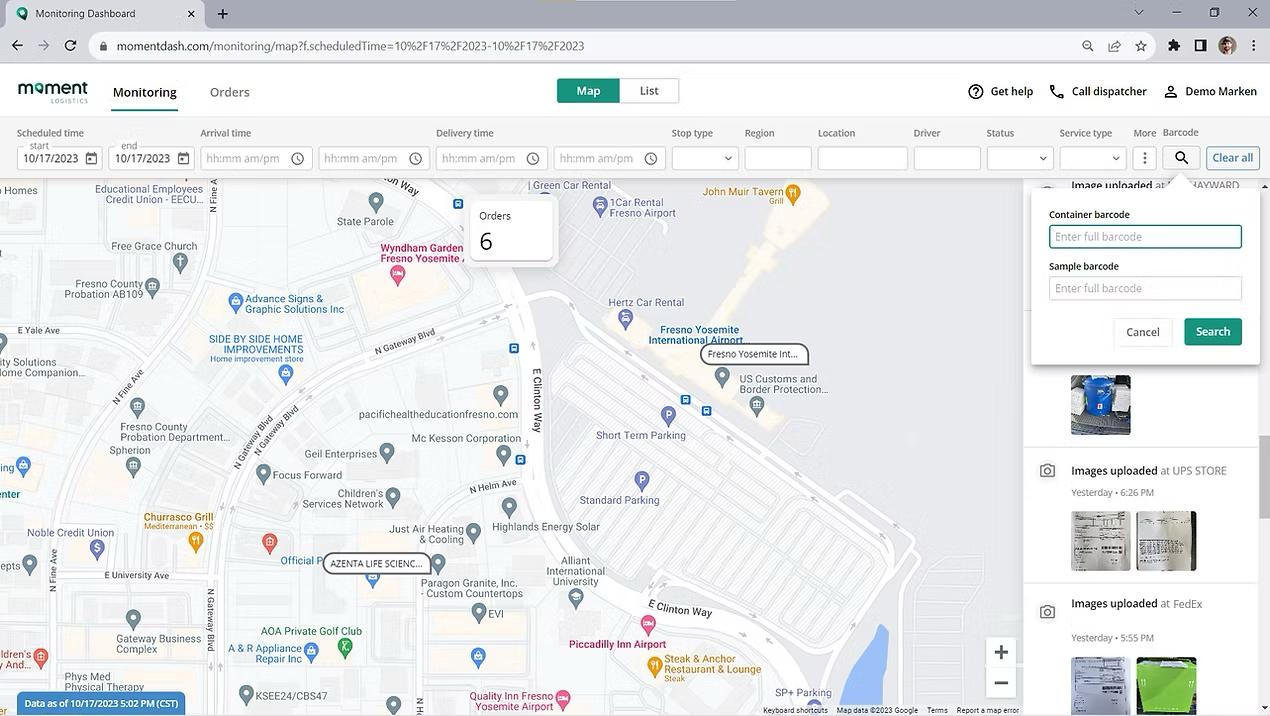1270x716 pixels.
Task: Open the blue container image thumbnail
Action: pyautogui.click(x=1100, y=405)
